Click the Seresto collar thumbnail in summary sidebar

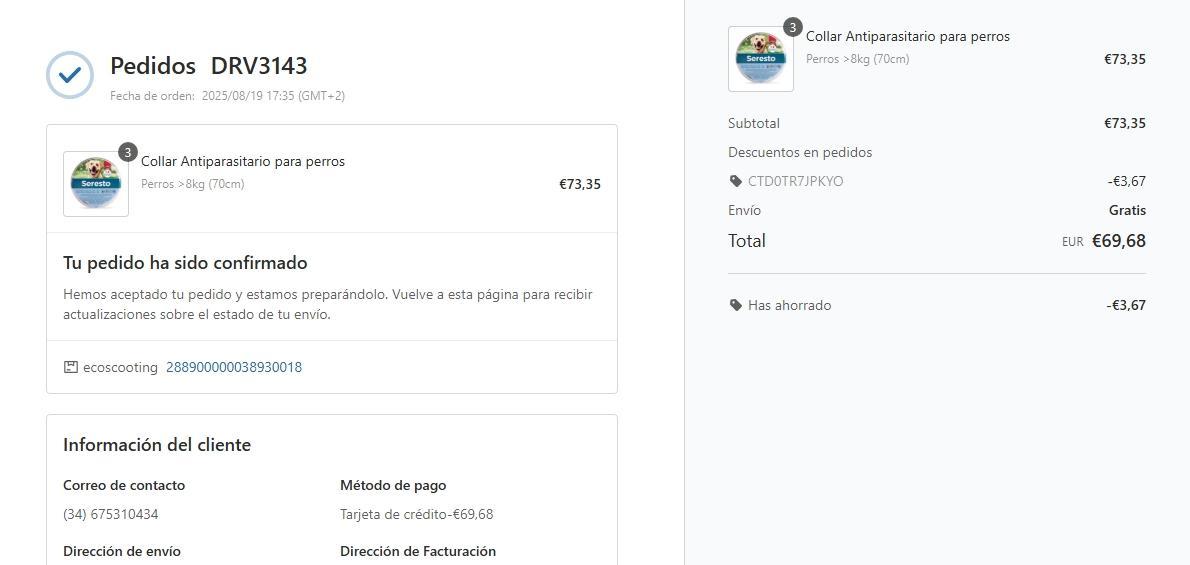tap(761, 59)
